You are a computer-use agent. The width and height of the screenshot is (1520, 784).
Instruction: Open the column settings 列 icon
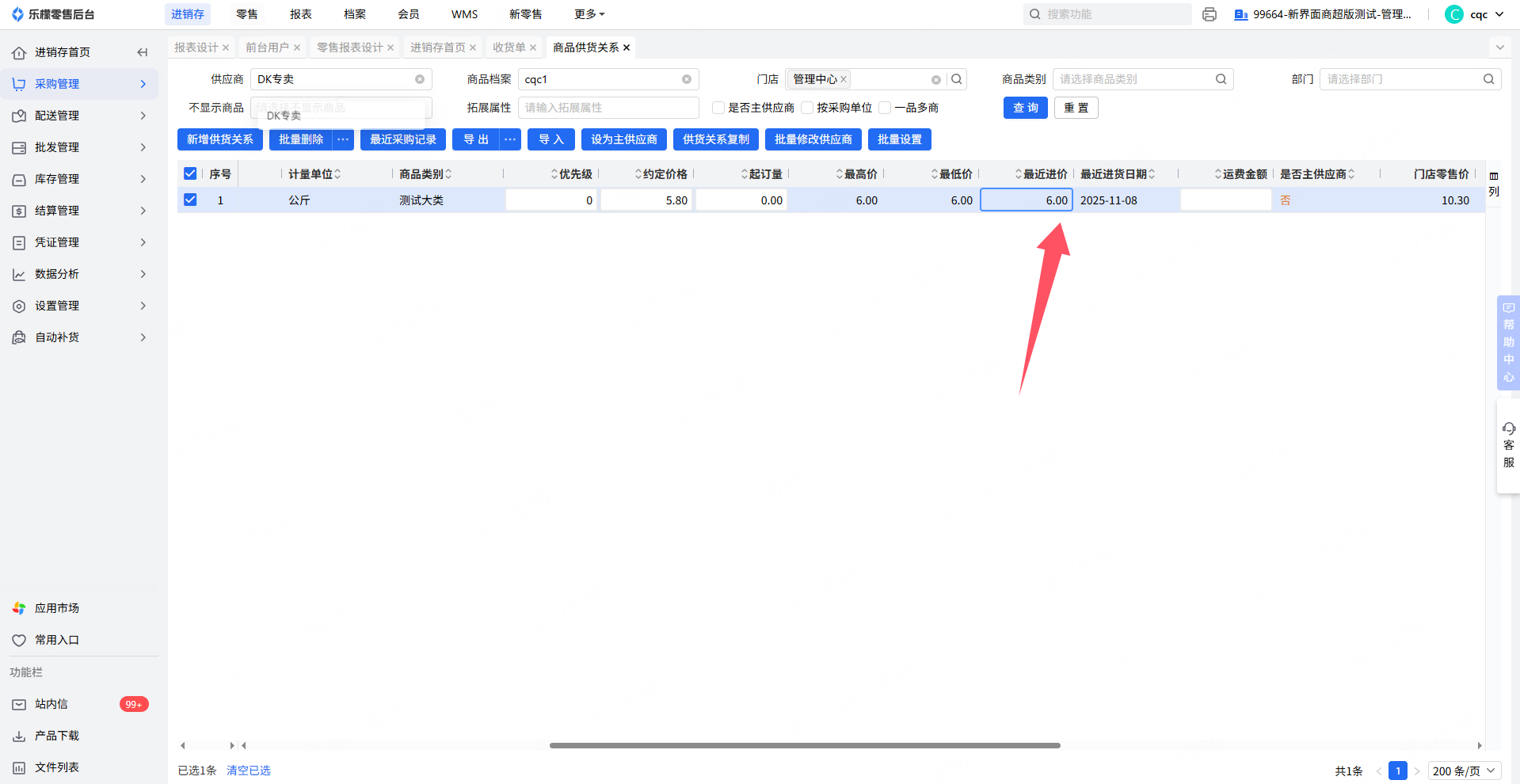(1494, 184)
